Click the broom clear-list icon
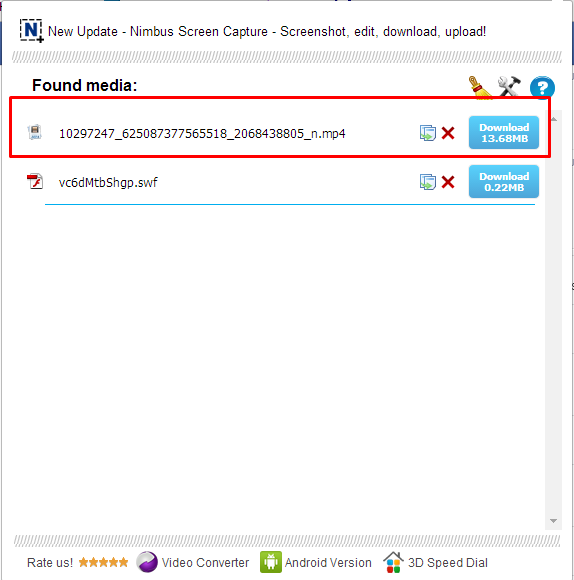The width and height of the screenshot is (574, 580). pos(480,88)
